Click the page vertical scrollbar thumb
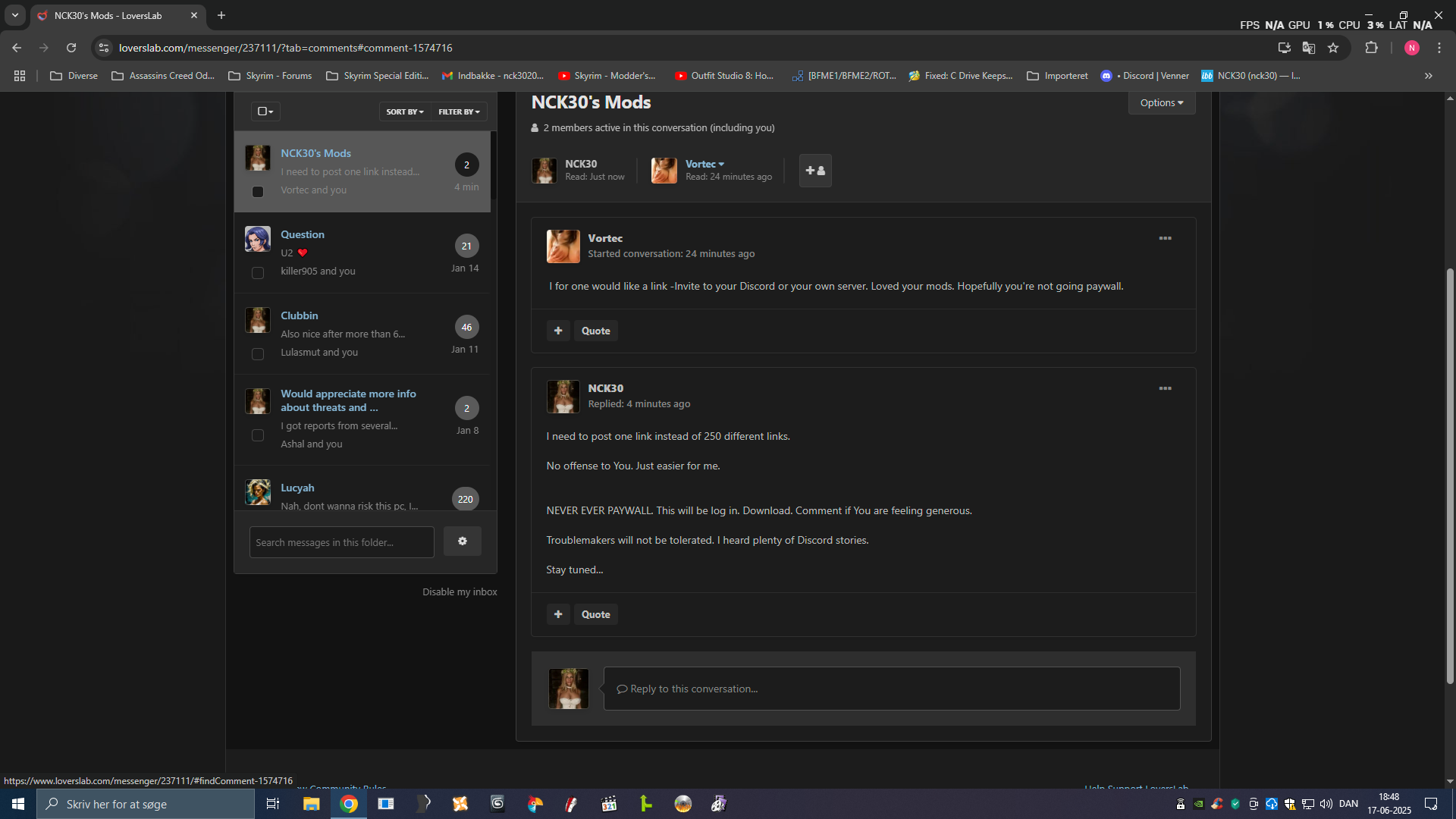Screen dimensions: 1456x819 (1450, 476)
